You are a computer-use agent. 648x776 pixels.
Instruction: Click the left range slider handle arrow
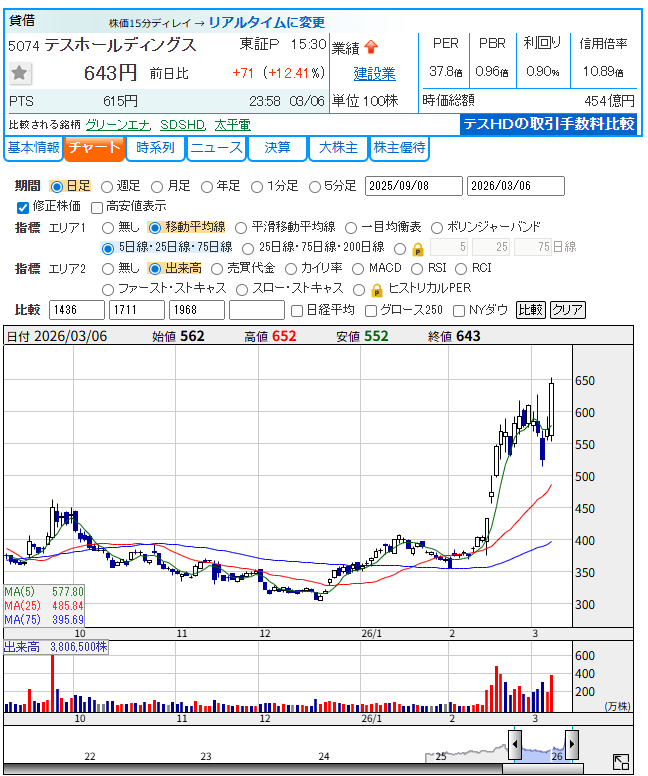click(515, 744)
